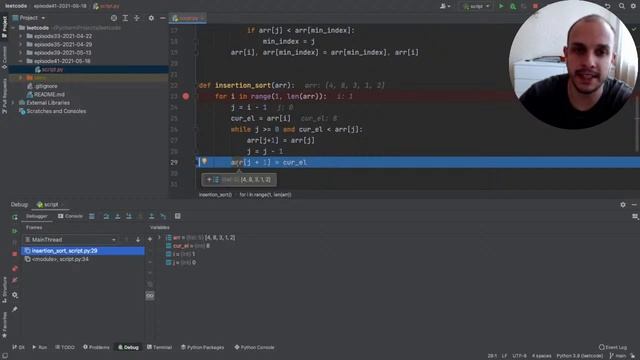Open Python Packages tool window
640x360 pixels.
point(202,347)
